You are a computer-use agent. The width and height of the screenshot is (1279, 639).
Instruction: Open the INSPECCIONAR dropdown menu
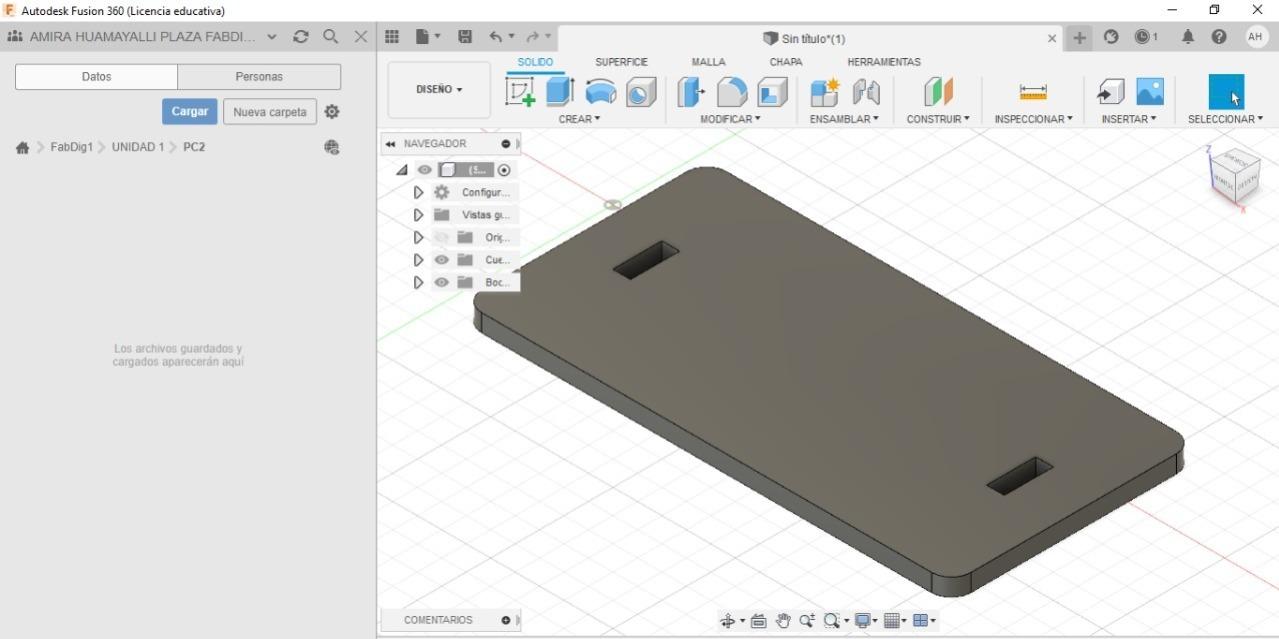pos(1033,119)
